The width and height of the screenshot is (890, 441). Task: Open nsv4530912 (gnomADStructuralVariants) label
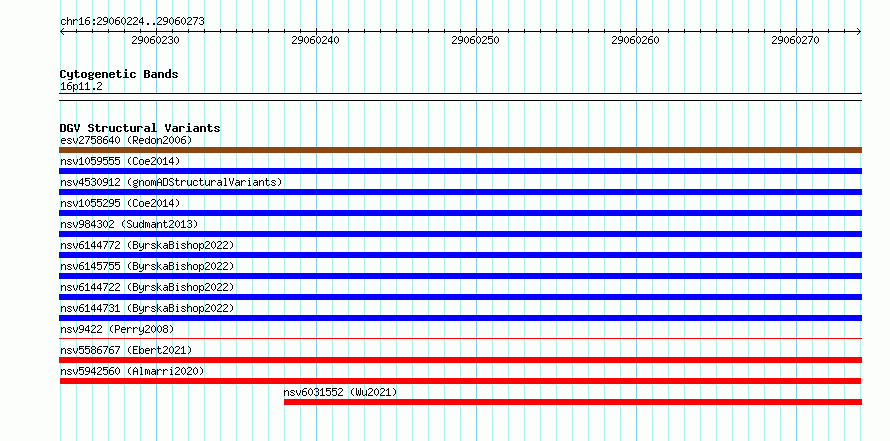(x=171, y=182)
